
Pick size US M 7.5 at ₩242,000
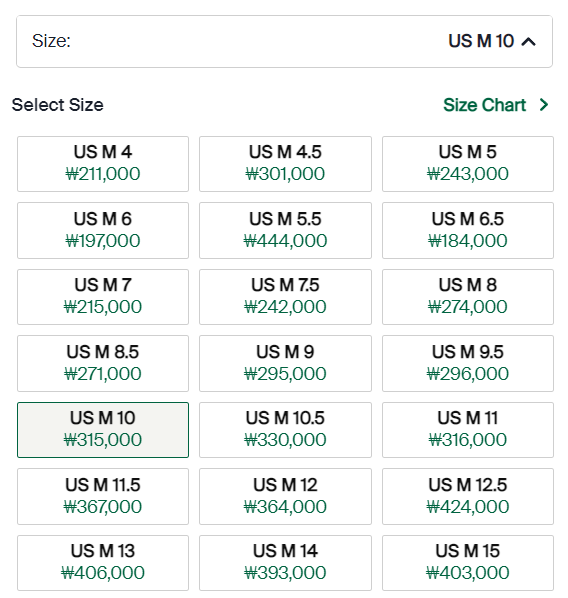point(285,297)
